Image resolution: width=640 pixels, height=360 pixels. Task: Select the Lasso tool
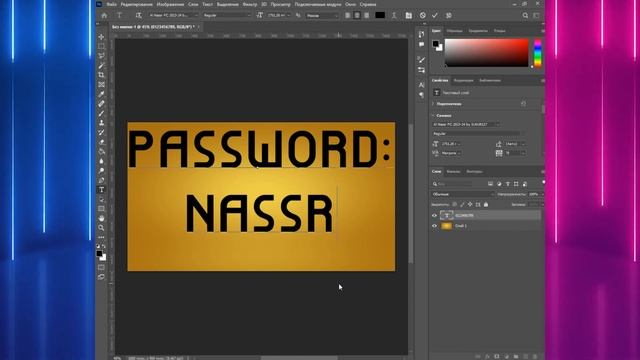[x=101, y=56]
